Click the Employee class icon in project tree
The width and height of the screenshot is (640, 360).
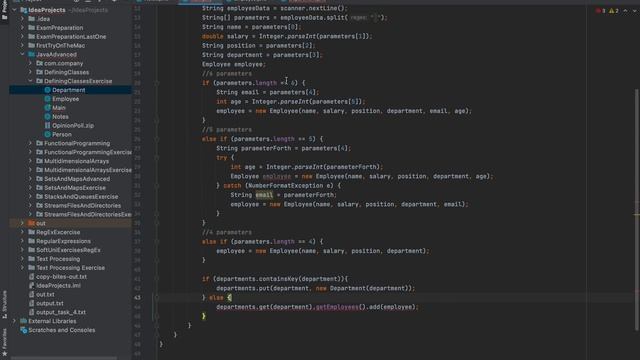click(x=47, y=99)
